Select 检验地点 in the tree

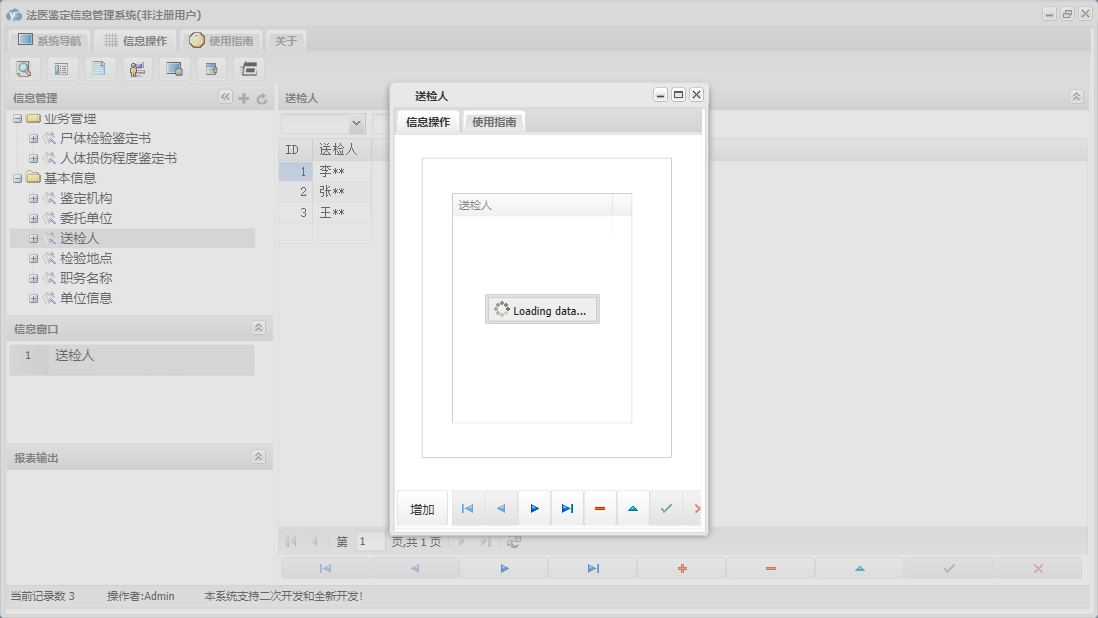(x=86, y=258)
